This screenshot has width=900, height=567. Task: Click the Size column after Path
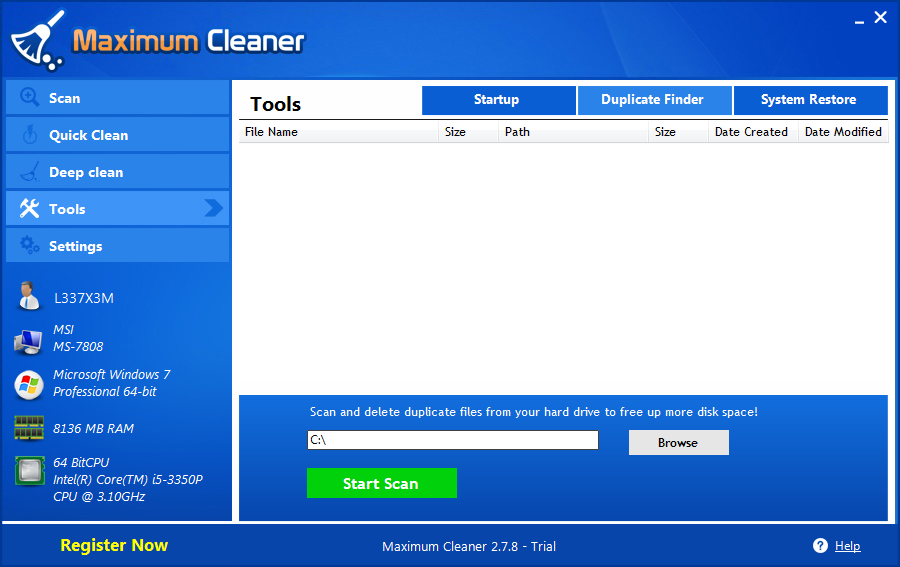(678, 132)
